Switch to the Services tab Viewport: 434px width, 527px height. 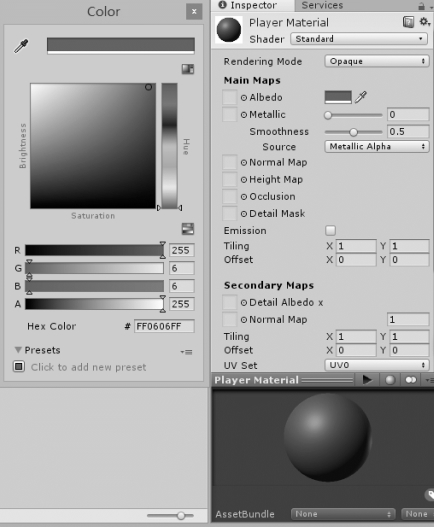[322, 5]
